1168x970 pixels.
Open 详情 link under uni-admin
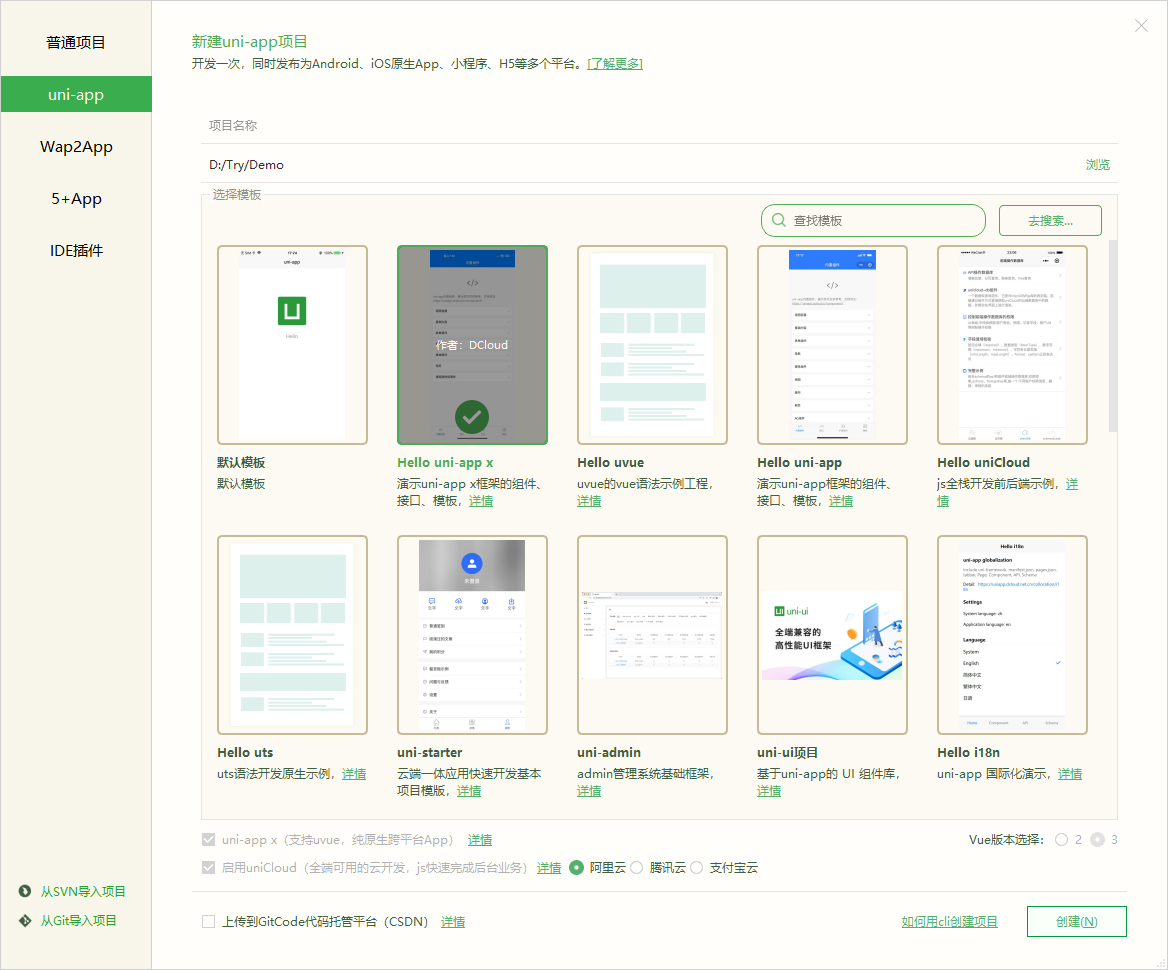(x=589, y=790)
